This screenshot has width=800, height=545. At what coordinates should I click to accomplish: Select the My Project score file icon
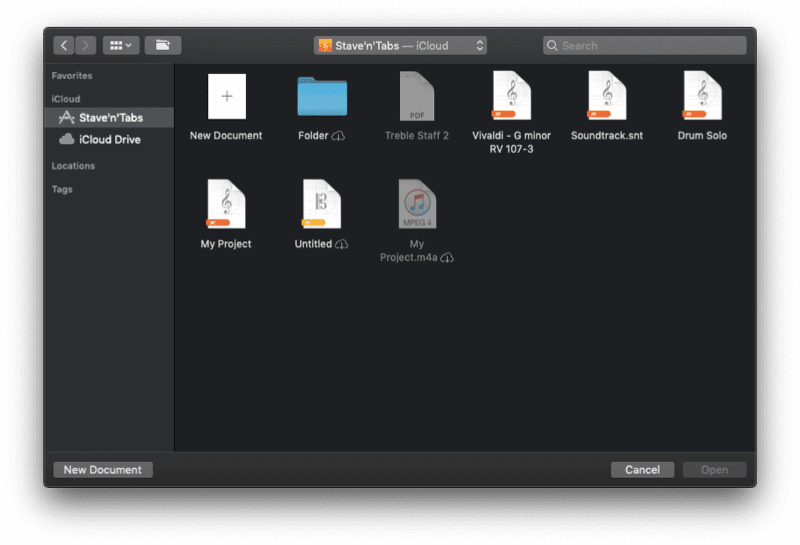(226, 204)
